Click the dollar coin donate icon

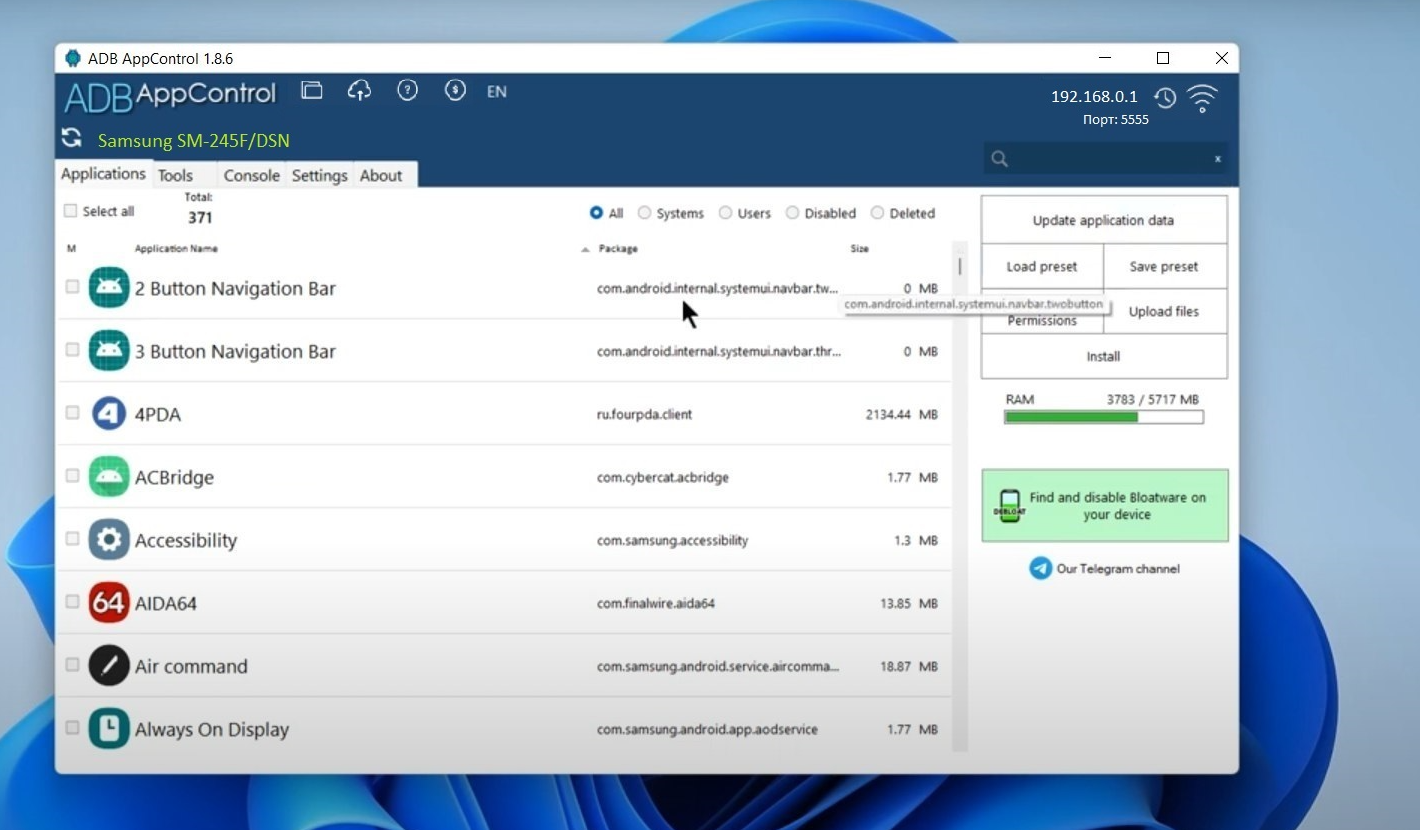pyautogui.click(x=455, y=91)
